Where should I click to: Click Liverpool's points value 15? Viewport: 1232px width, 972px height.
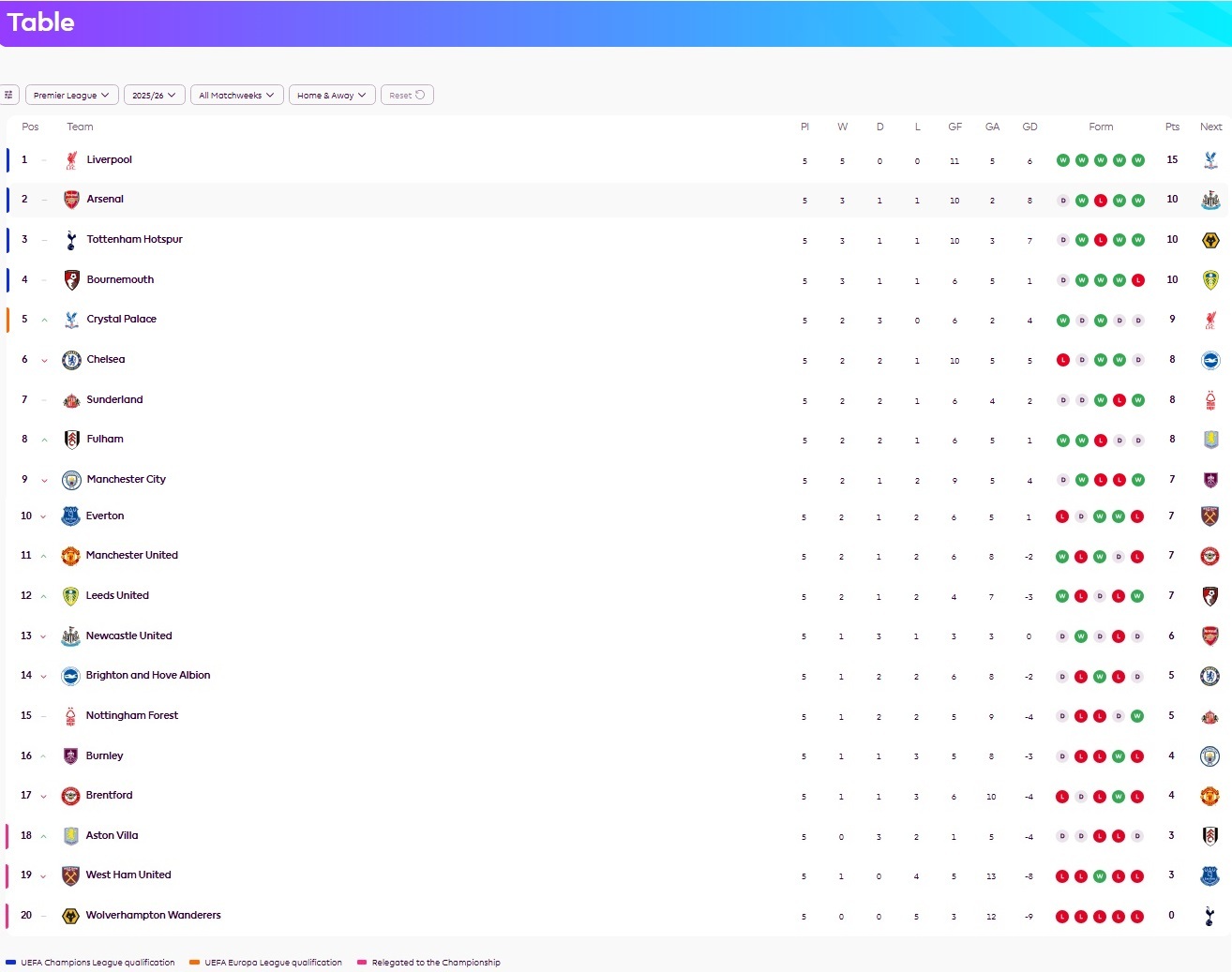(1172, 160)
